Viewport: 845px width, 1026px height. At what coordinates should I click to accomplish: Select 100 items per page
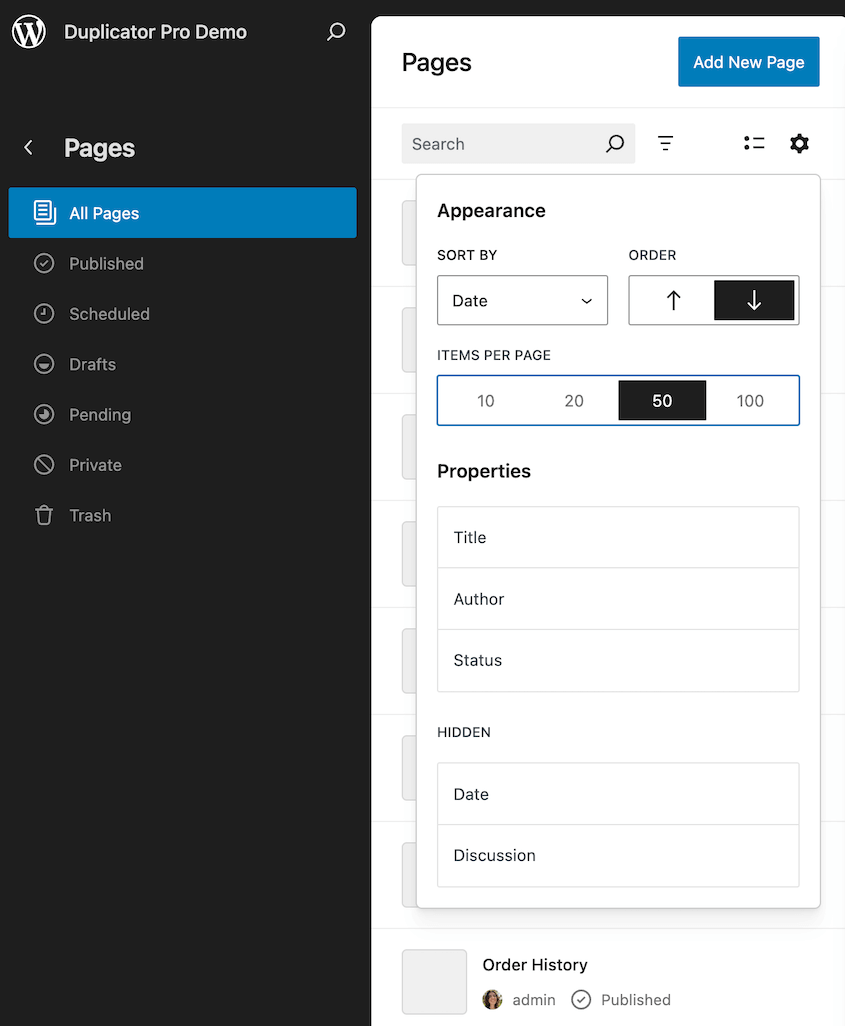[x=750, y=400]
